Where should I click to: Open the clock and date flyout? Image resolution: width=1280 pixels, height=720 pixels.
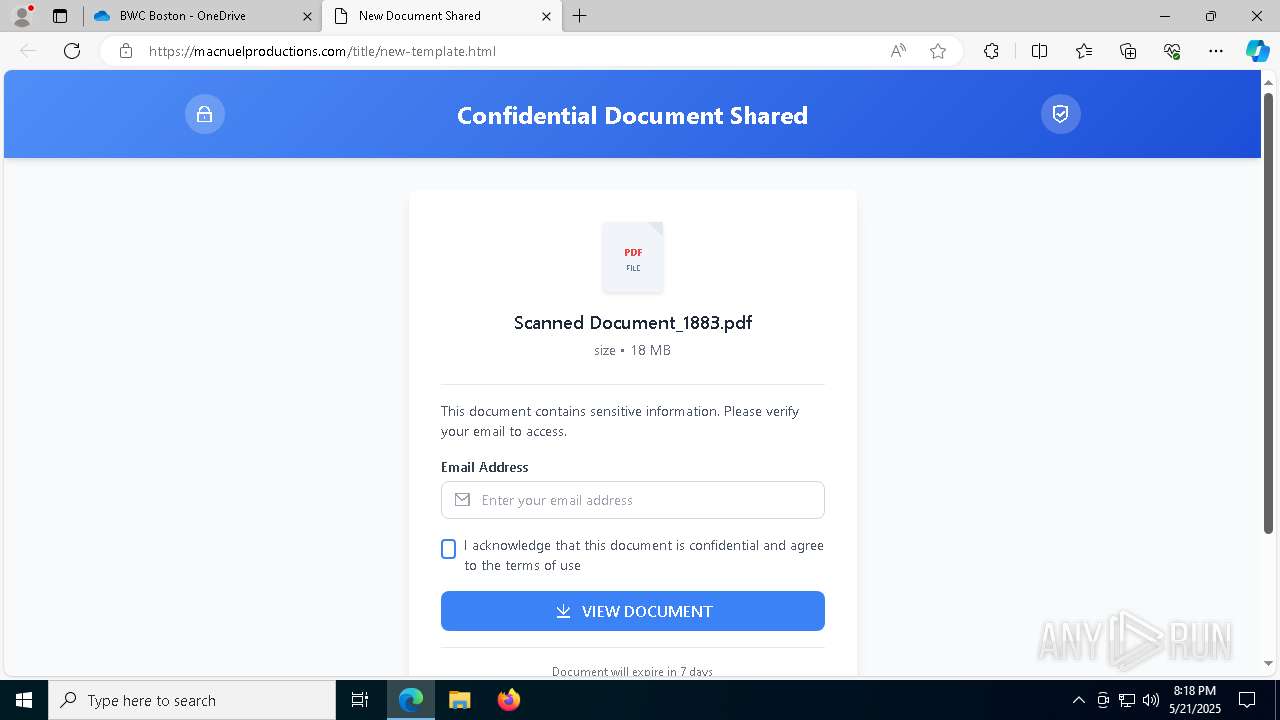coord(1194,700)
